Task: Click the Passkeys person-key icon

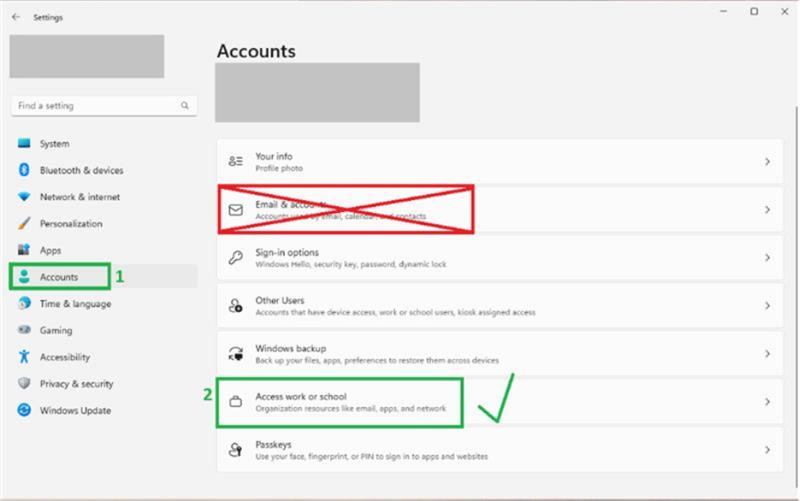Action: [235, 449]
